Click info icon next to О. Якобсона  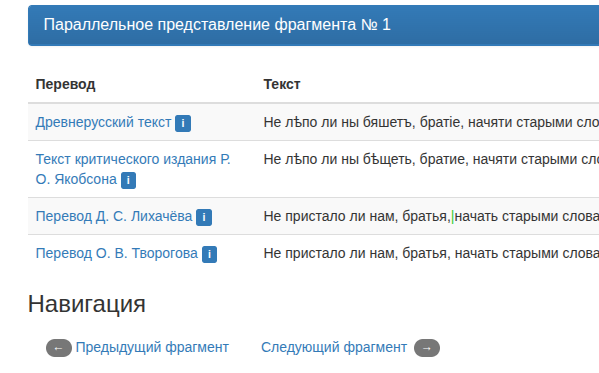pos(128,180)
